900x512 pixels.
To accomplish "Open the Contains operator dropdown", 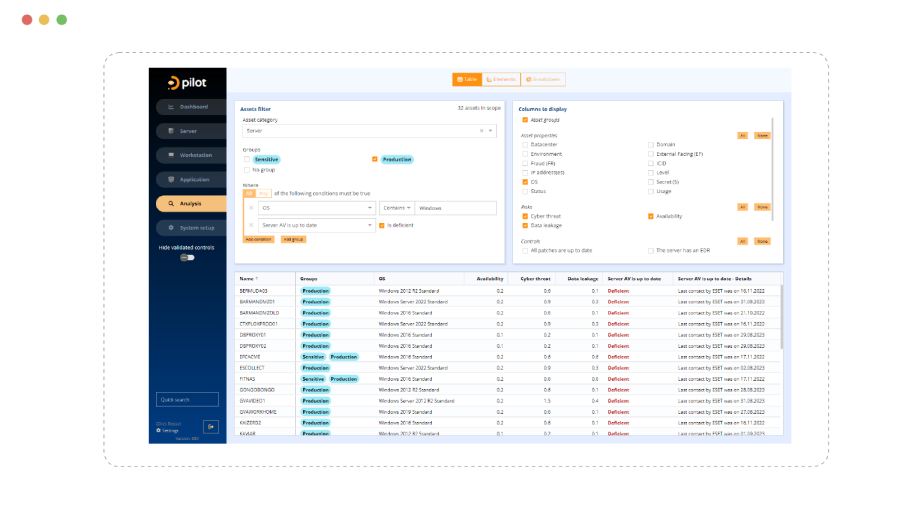I will 396,208.
